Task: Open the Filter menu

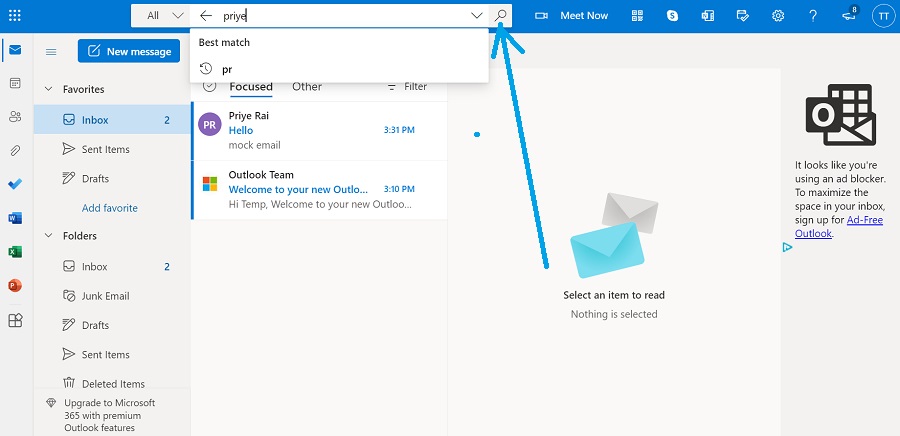Action: point(407,87)
